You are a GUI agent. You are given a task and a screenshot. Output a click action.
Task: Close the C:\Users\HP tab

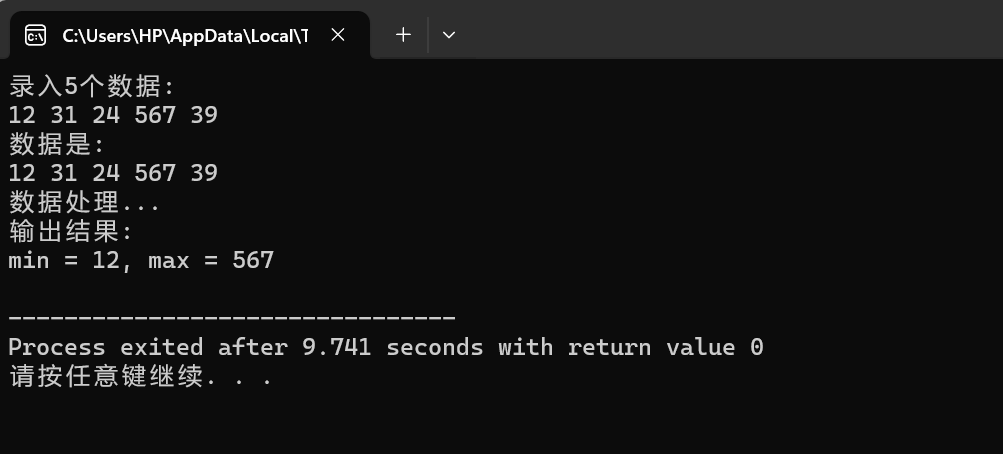coord(338,35)
